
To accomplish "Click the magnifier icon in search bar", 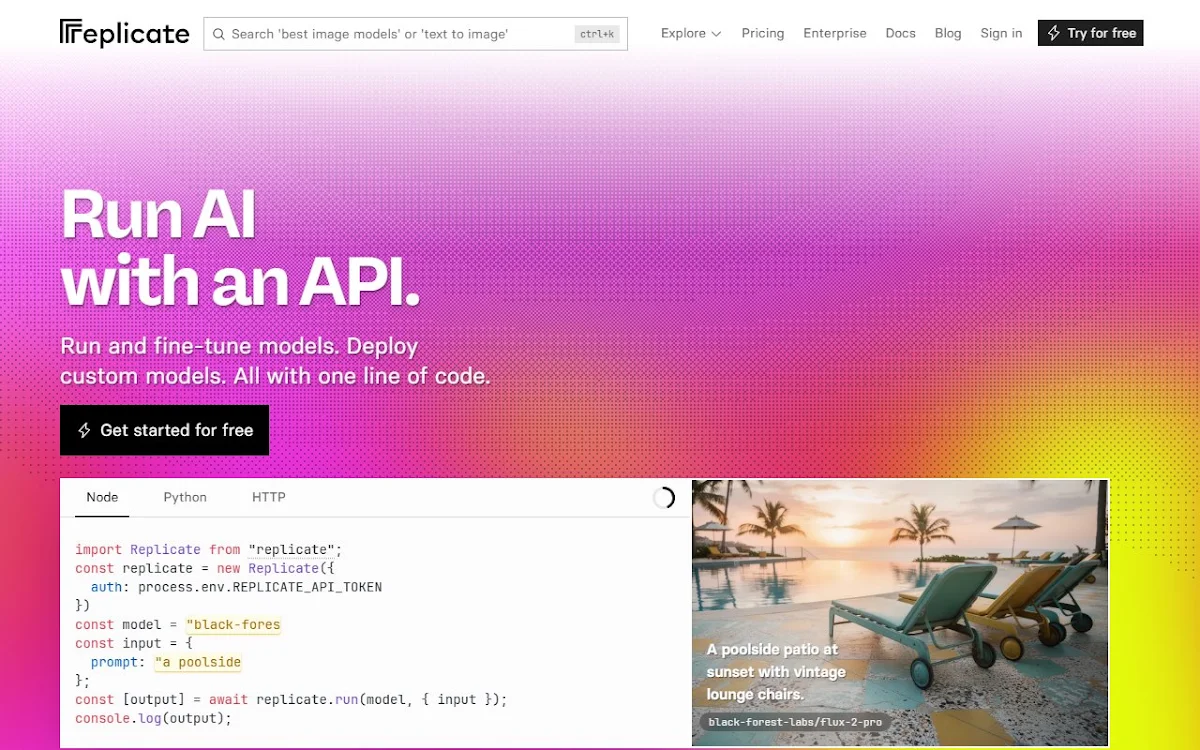I will tap(219, 34).
